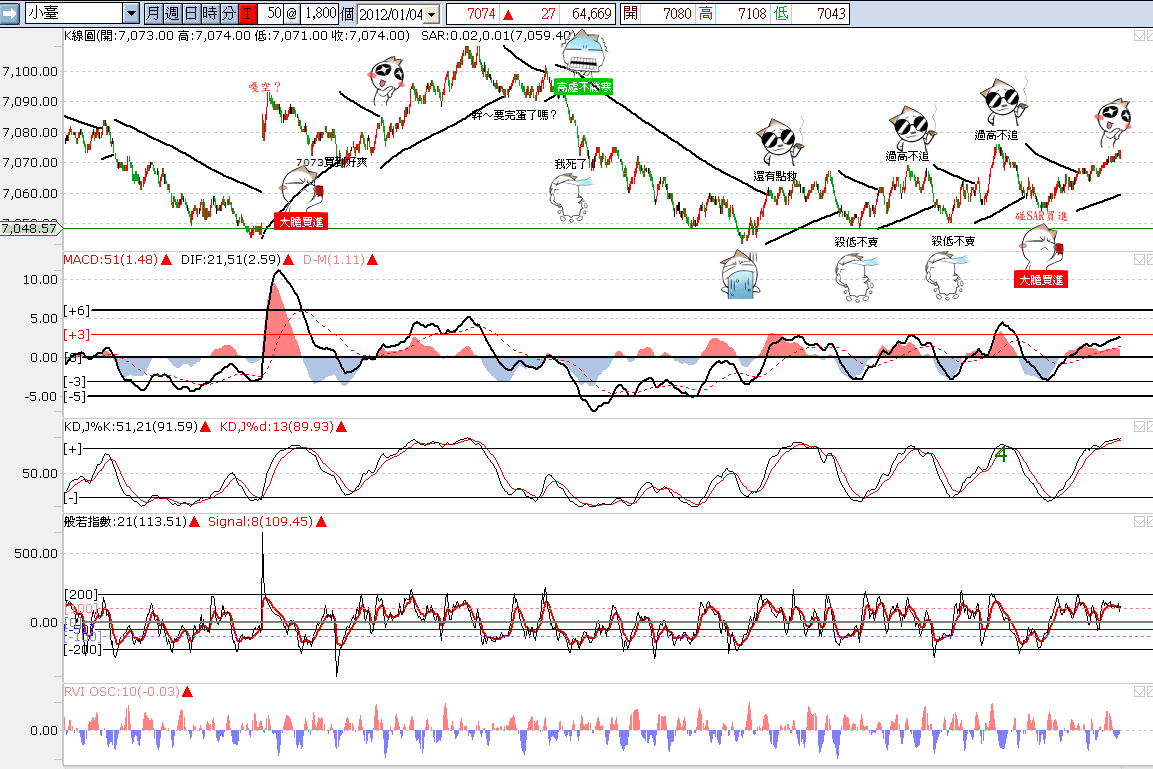Viewport: 1153px width, 769px height.
Task: Click the 小臺 symbol input field
Action: click(x=74, y=13)
